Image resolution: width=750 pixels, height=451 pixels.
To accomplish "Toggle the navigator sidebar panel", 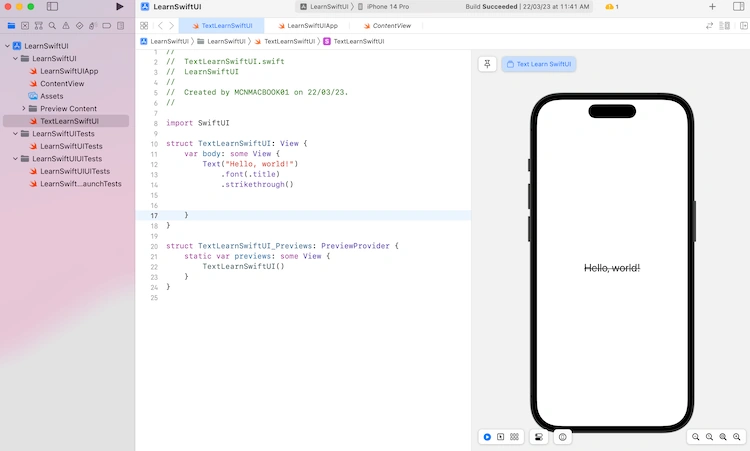I will tap(52, 7).
